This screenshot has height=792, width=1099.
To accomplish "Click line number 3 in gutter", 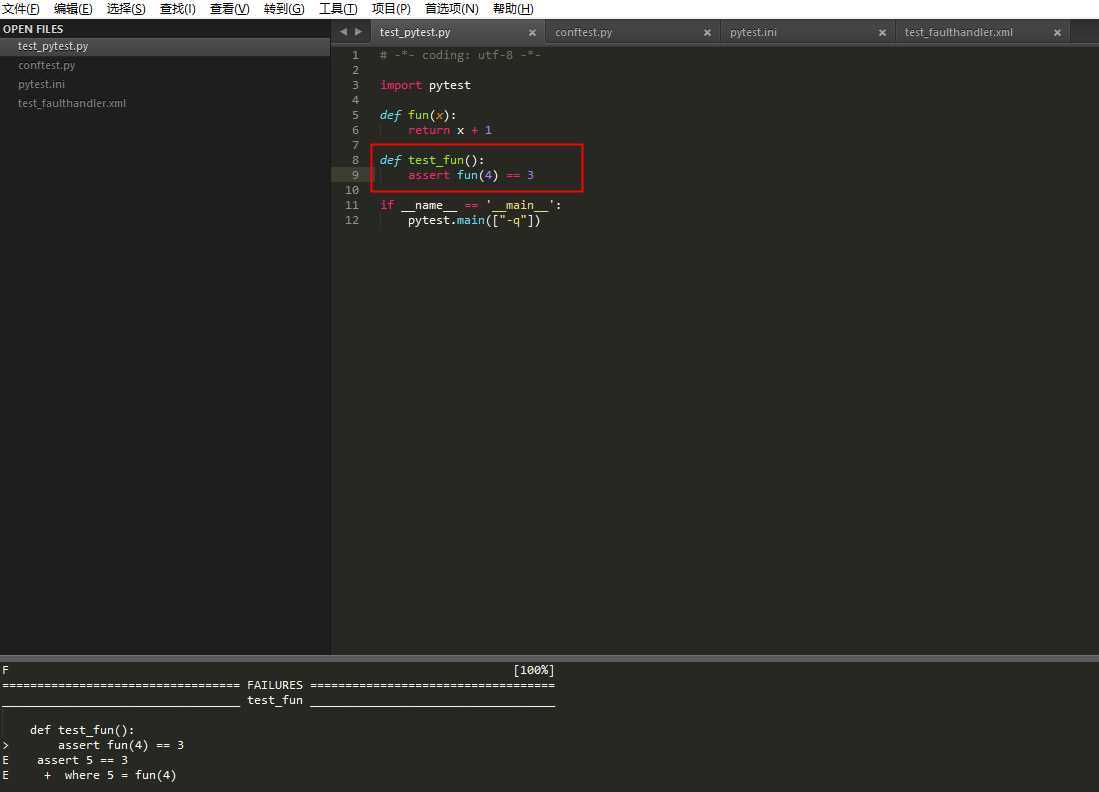I will tap(355, 86).
